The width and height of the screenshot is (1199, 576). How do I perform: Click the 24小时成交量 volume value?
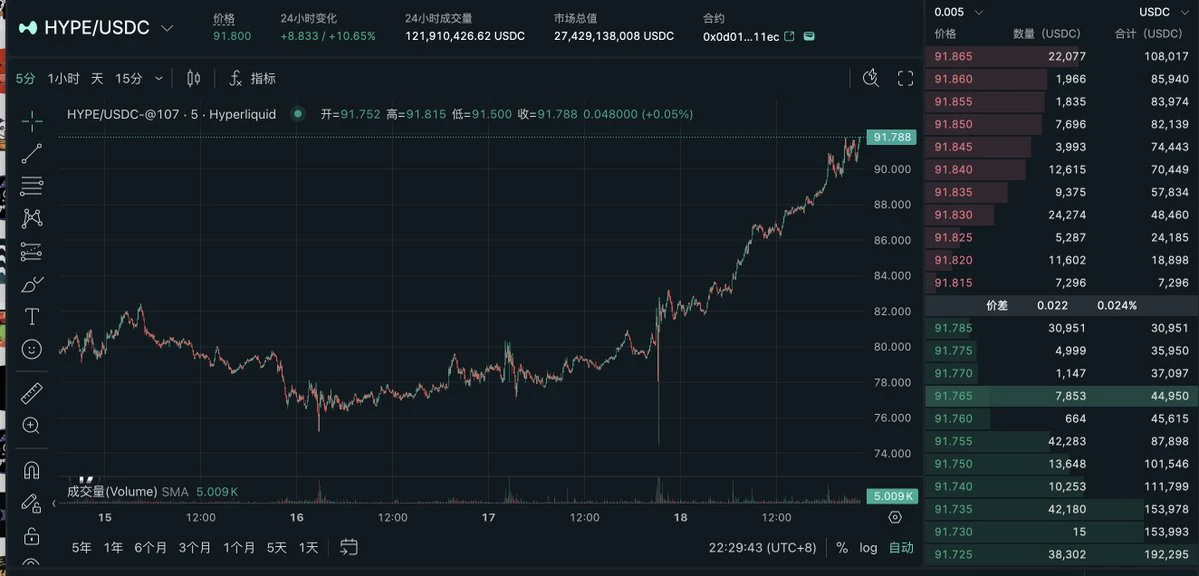coord(465,36)
